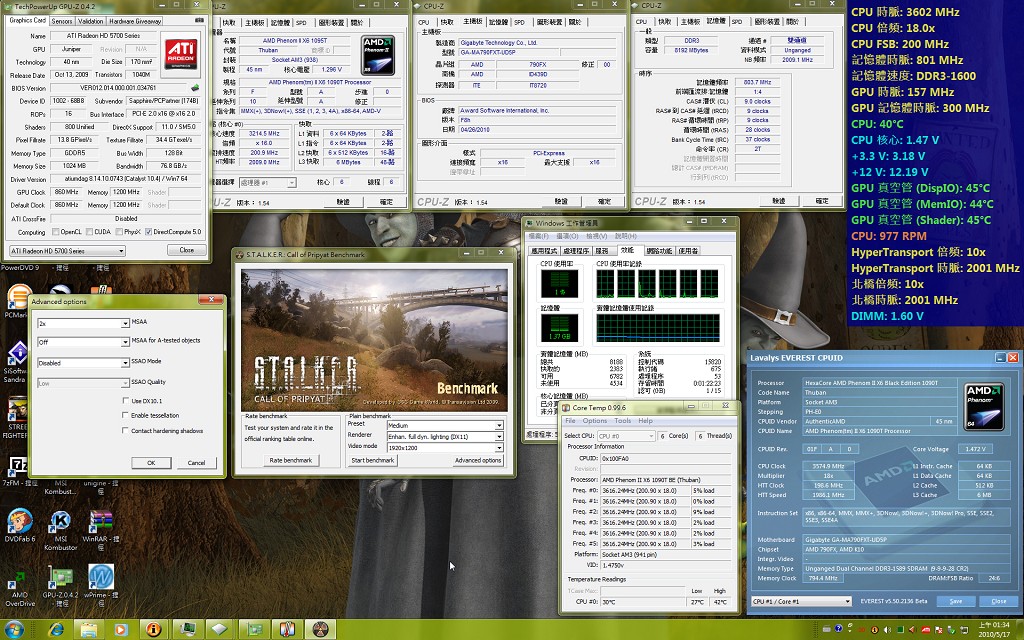Toggle the OpenCL checkbox in GPU-Z
The image size is (1024, 640).
point(56,232)
